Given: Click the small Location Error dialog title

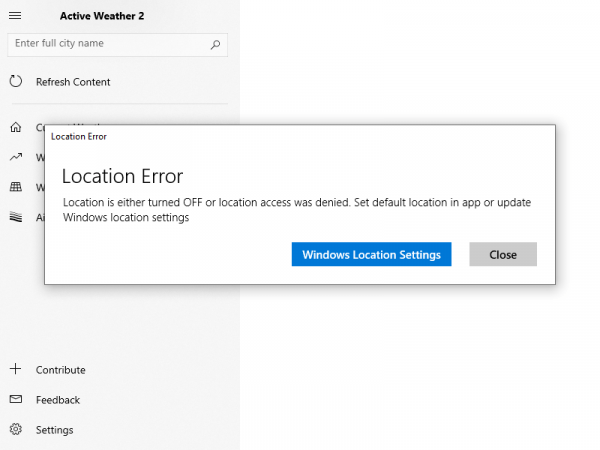Looking at the screenshot, I should pyautogui.click(x=79, y=137).
